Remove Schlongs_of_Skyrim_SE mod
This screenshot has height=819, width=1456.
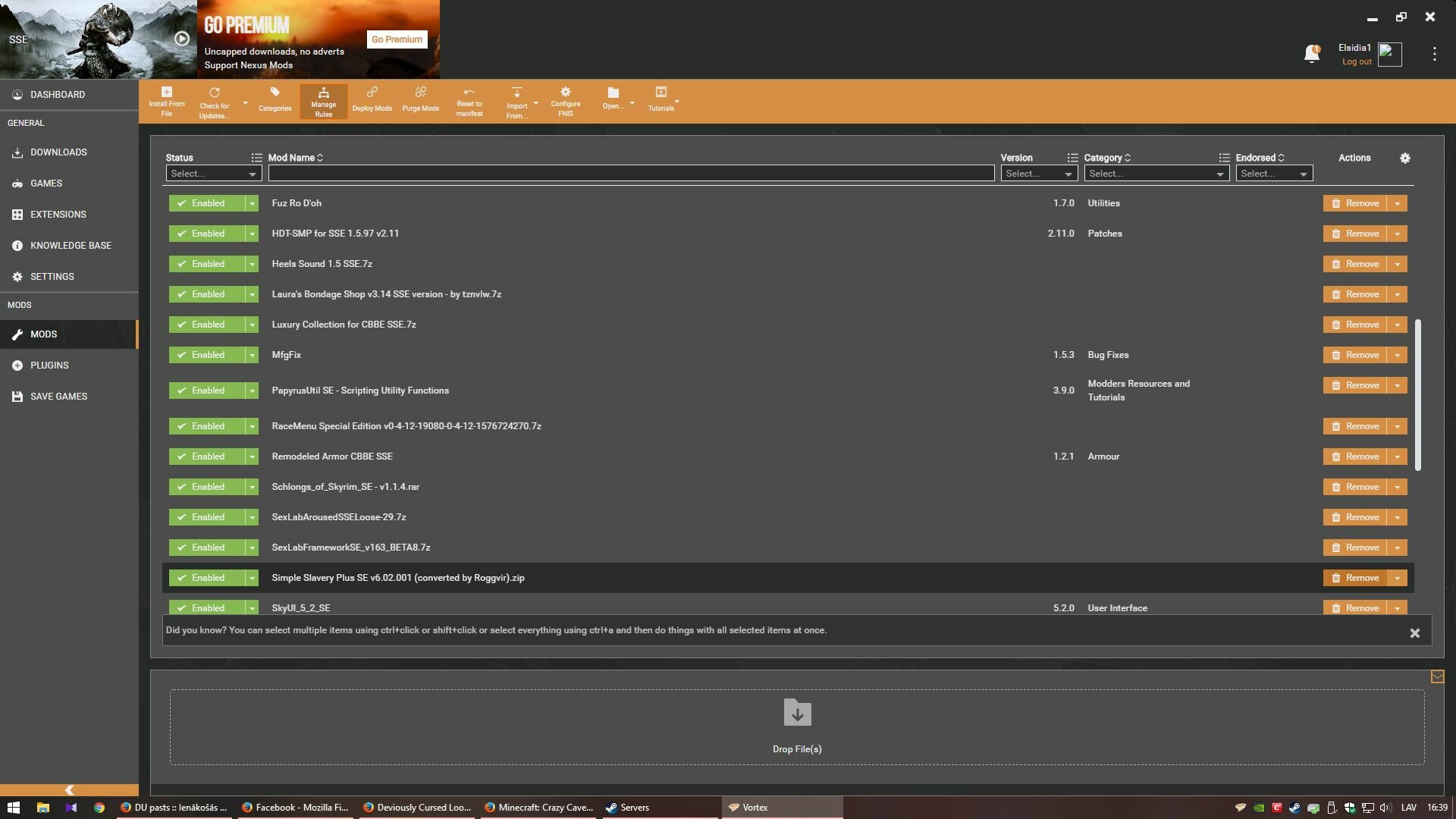pos(1355,487)
